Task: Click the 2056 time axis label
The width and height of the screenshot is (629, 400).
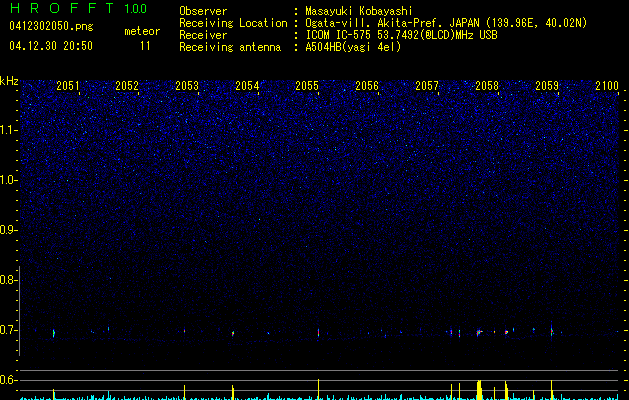Action: click(x=367, y=85)
